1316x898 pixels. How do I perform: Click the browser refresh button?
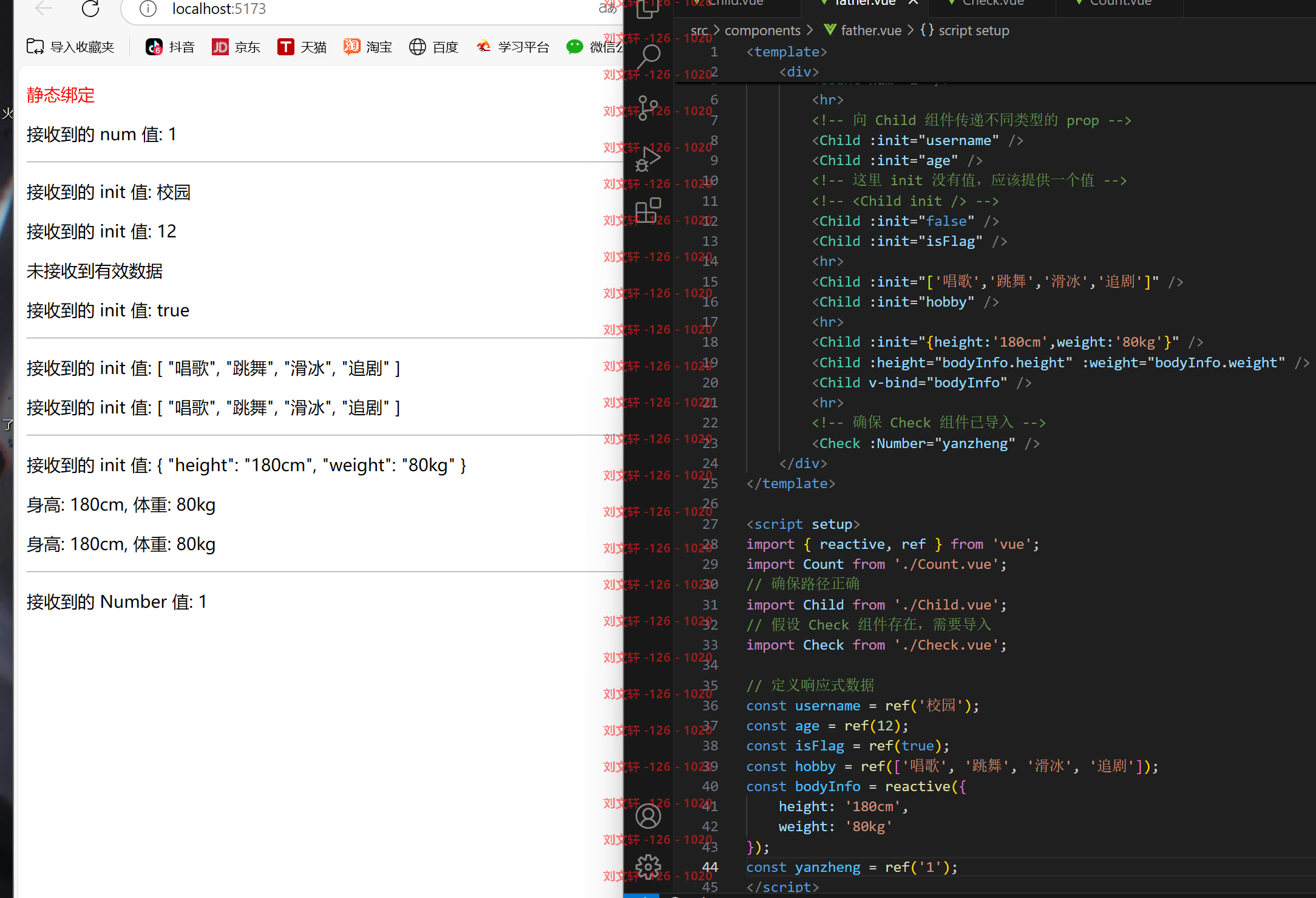[x=90, y=9]
